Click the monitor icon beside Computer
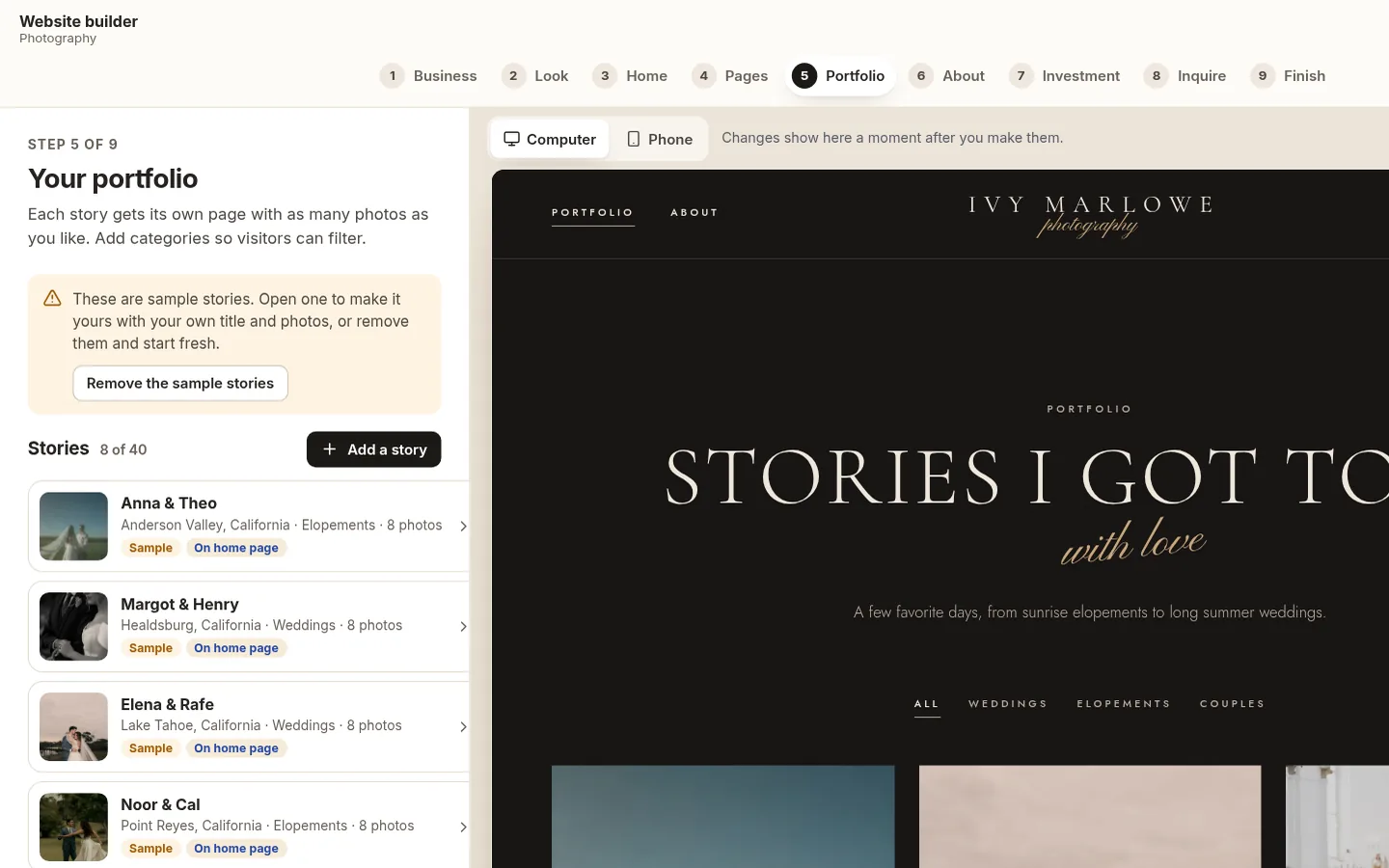Screen dimensions: 1389x868 512,139
